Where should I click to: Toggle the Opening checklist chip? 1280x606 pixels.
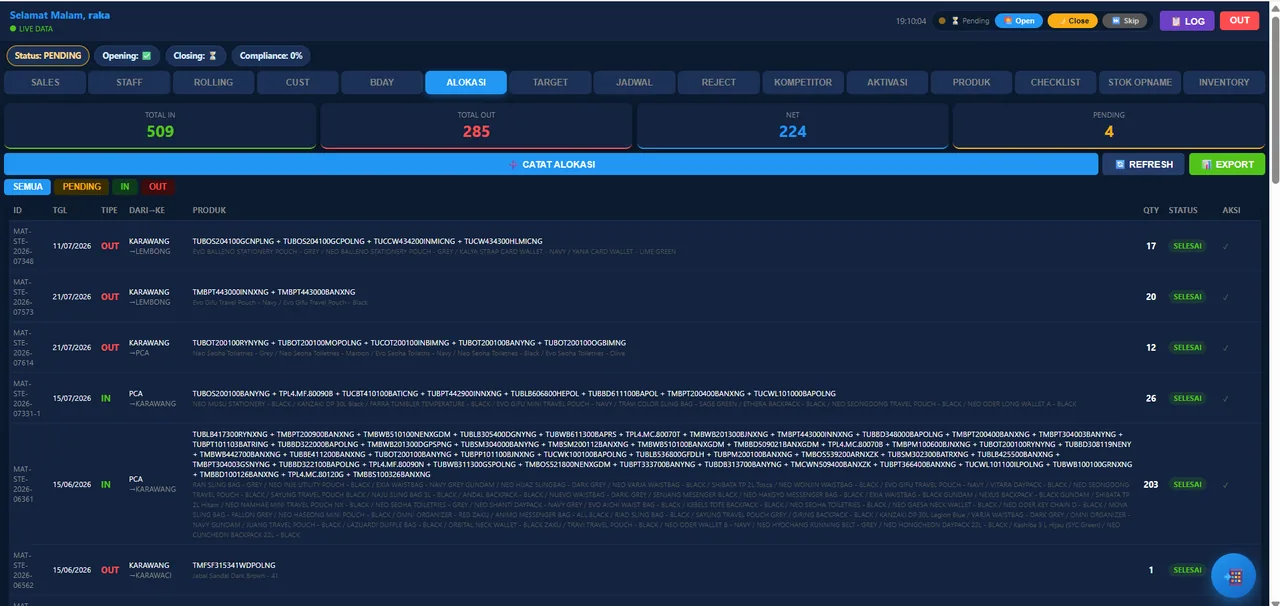126,56
